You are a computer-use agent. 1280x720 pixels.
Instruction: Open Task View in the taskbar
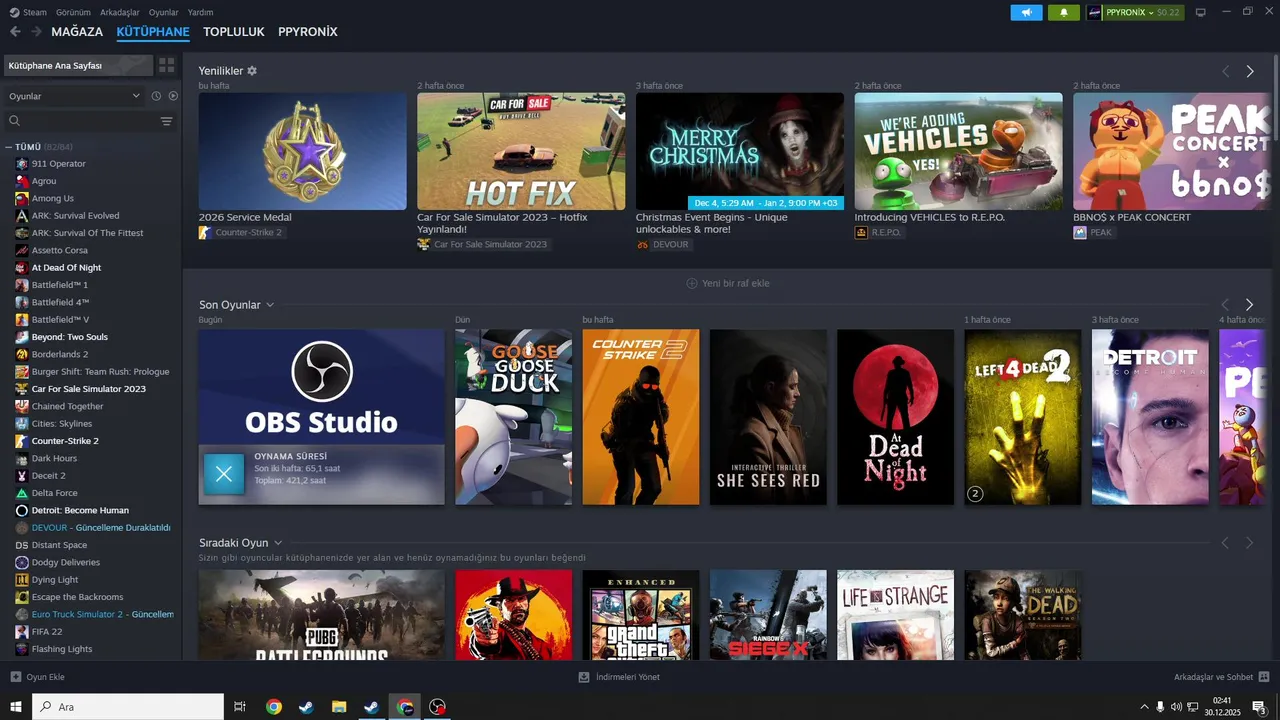240,707
